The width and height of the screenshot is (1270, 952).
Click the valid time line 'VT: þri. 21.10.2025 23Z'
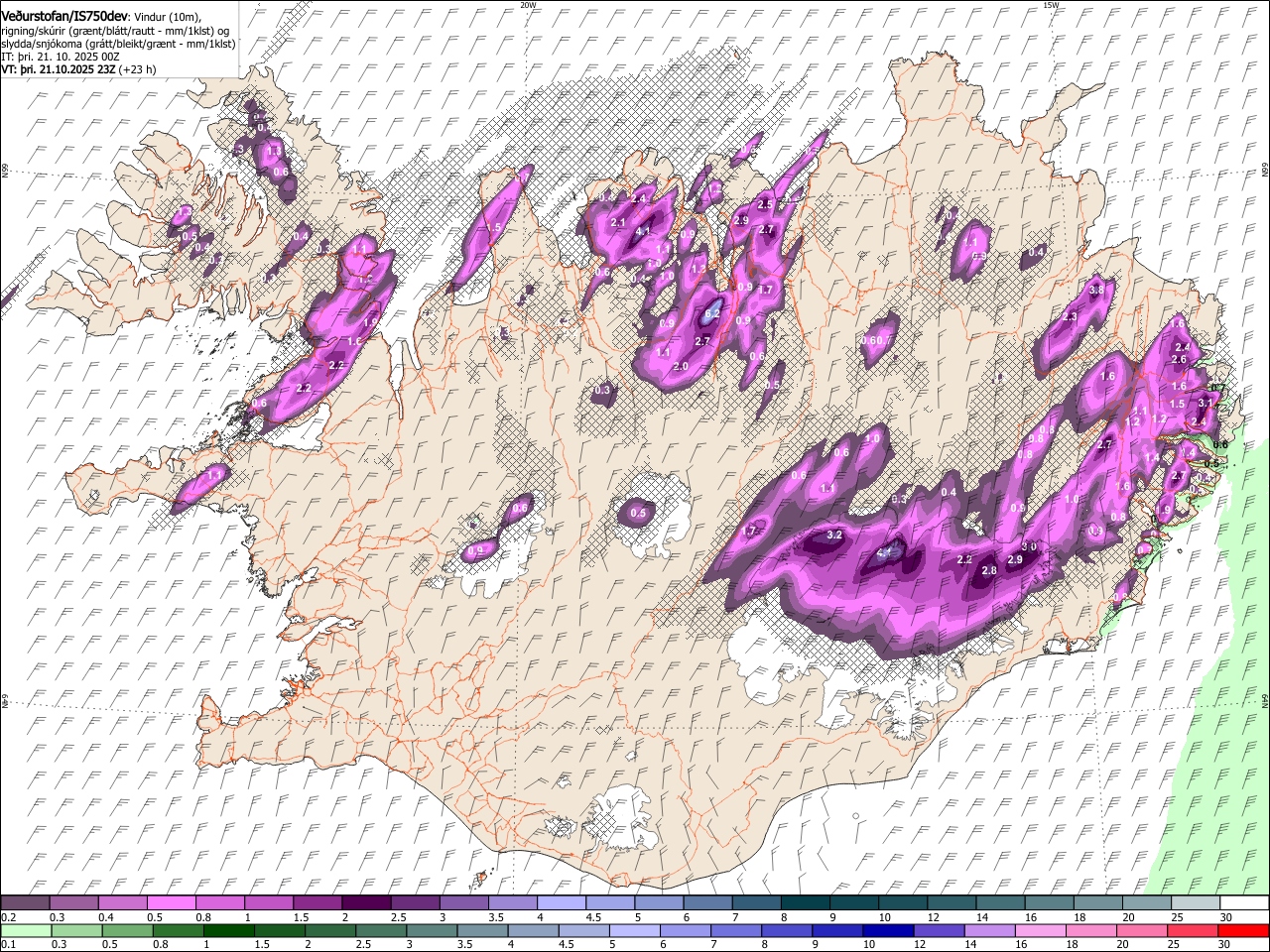(x=59, y=69)
